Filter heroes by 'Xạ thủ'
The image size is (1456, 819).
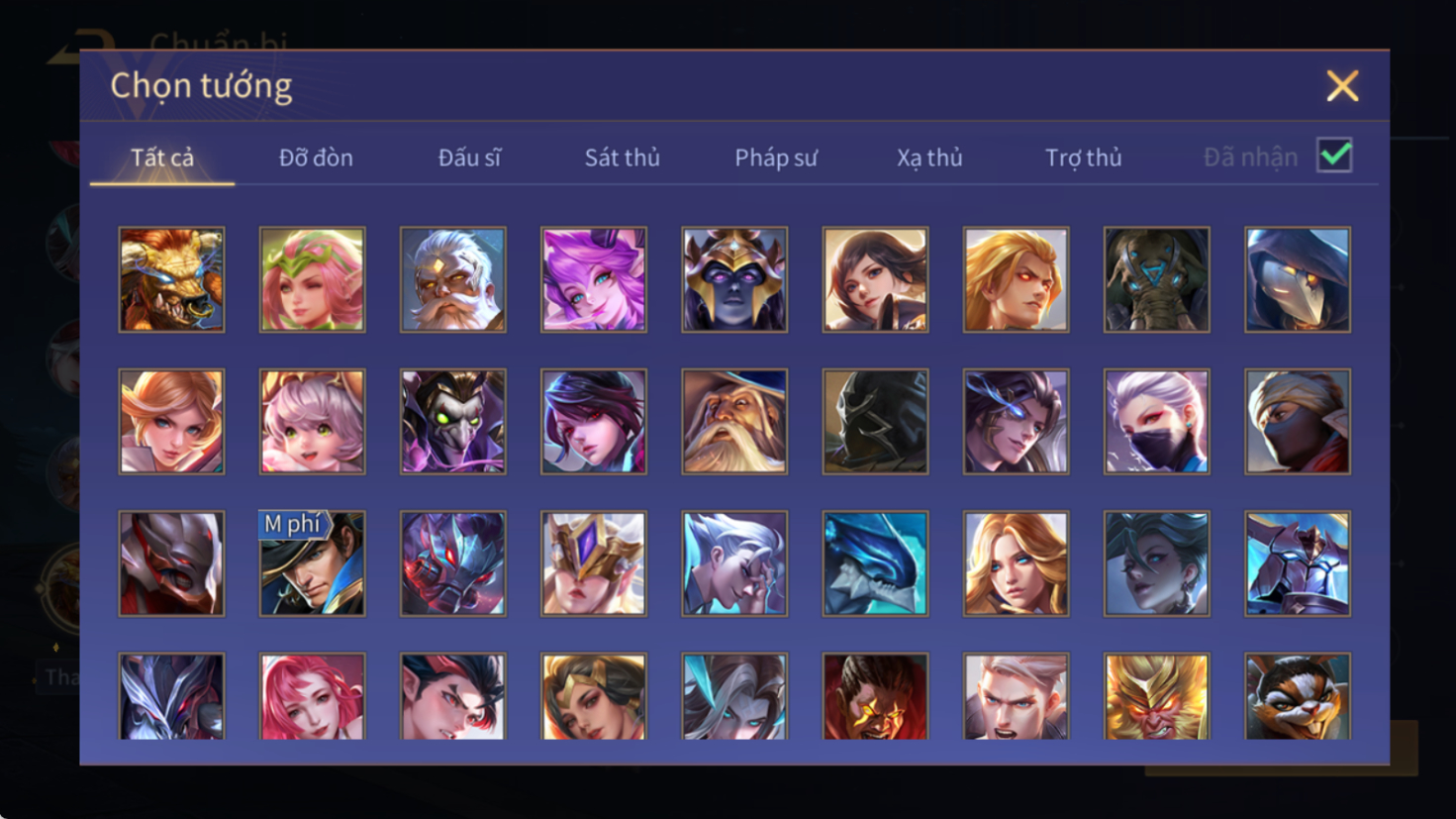(929, 157)
